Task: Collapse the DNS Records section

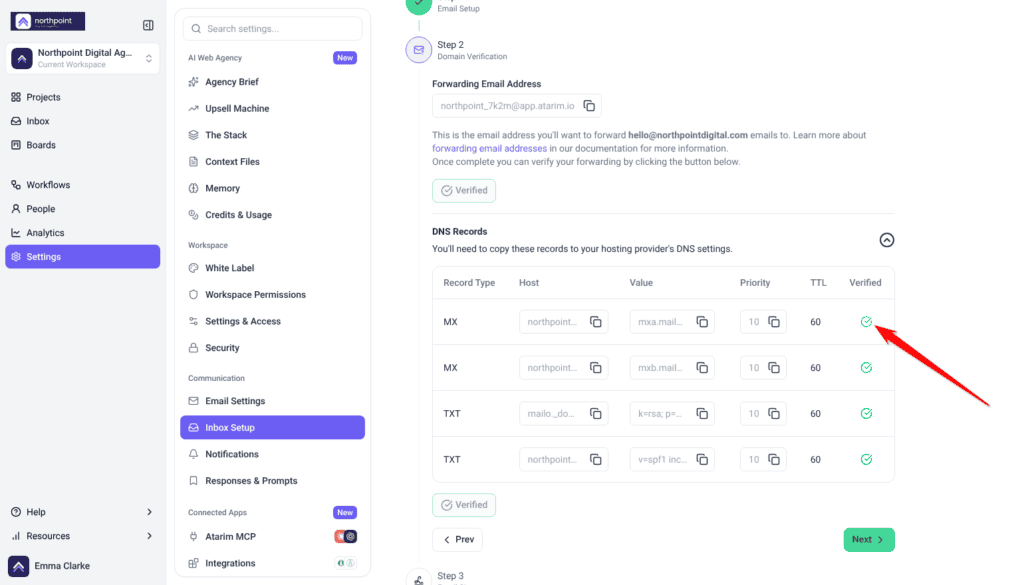Action: tap(886, 240)
